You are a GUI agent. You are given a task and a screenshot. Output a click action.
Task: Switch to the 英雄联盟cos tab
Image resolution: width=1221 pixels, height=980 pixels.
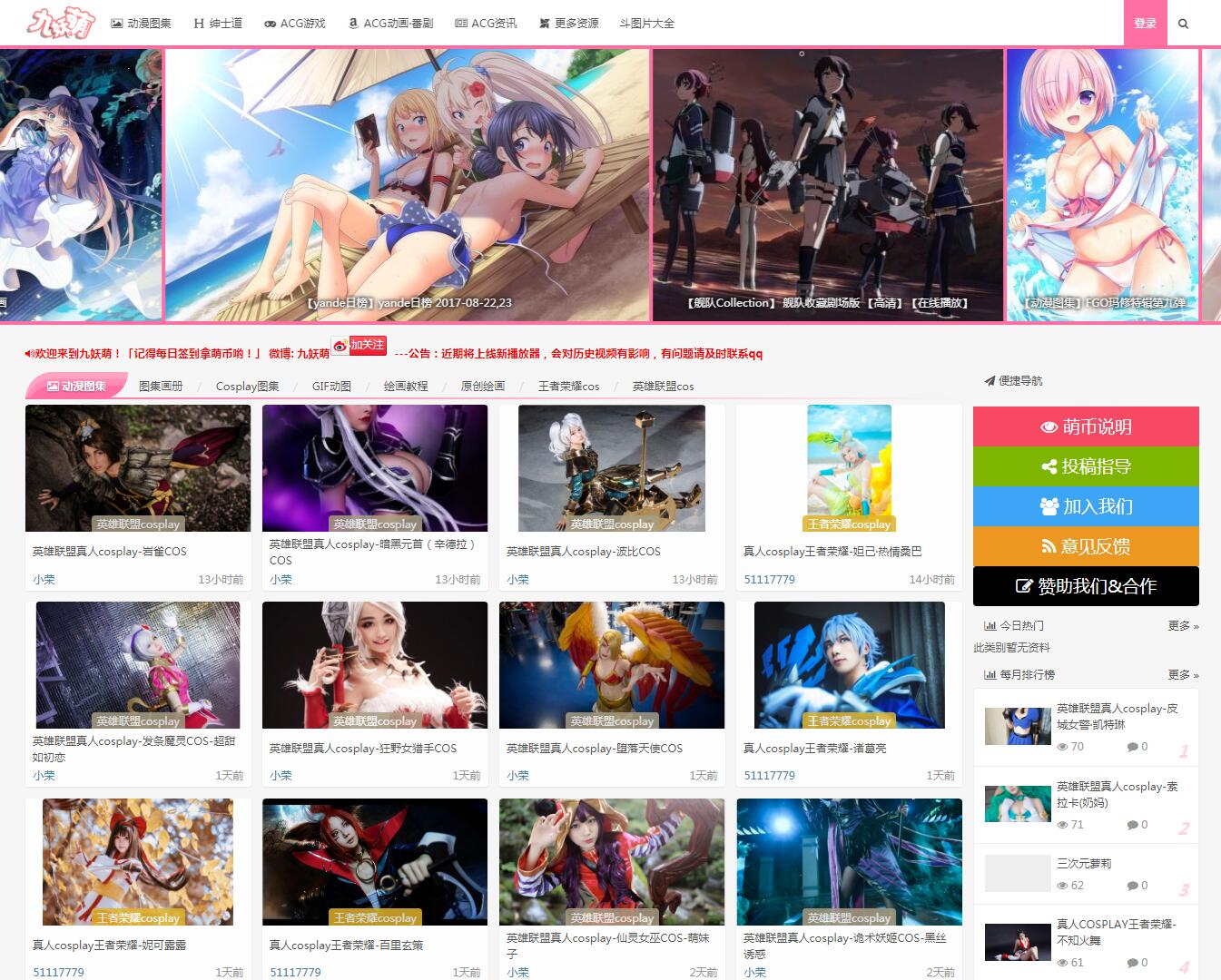point(664,387)
